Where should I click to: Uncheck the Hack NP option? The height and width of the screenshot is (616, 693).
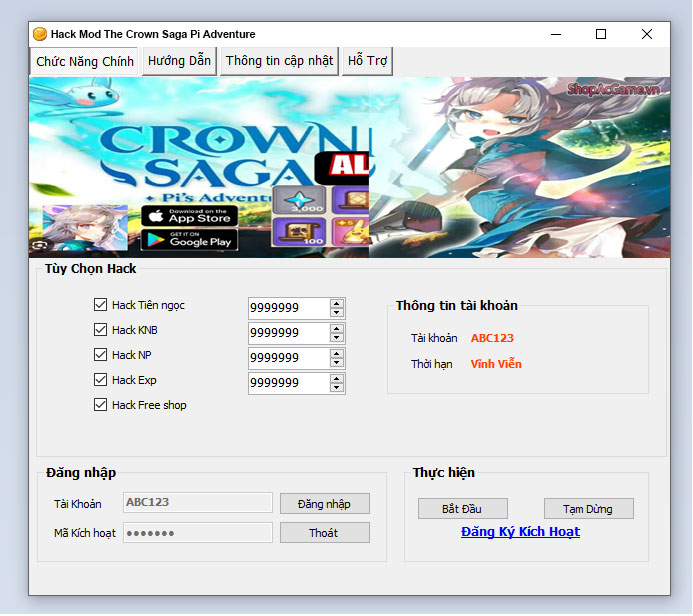[100, 354]
